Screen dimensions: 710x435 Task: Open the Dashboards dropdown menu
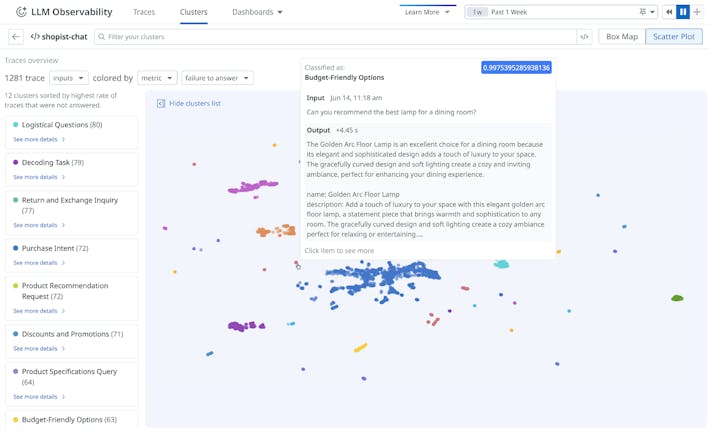click(257, 12)
